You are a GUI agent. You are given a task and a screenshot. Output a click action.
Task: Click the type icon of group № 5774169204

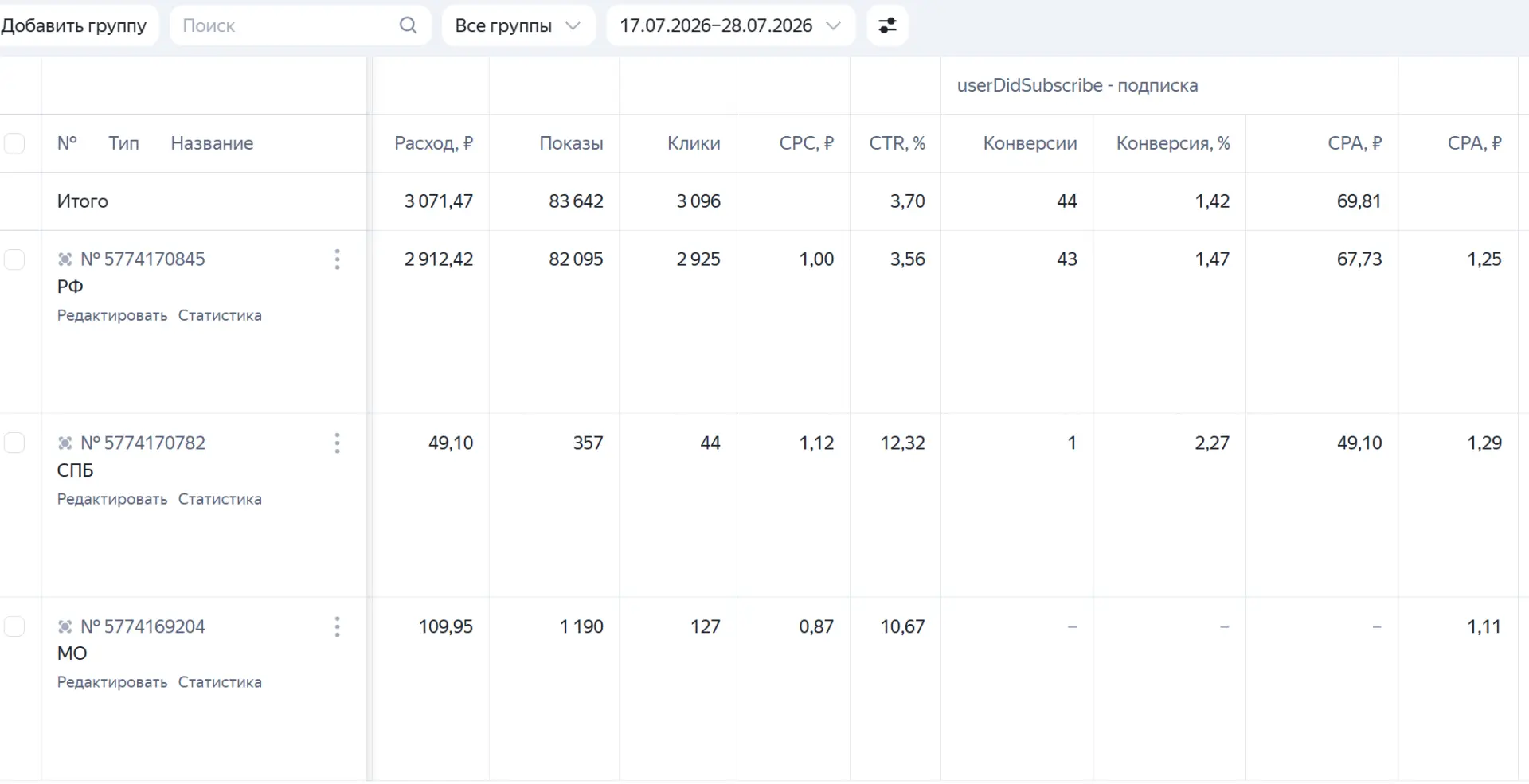point(65,627)
